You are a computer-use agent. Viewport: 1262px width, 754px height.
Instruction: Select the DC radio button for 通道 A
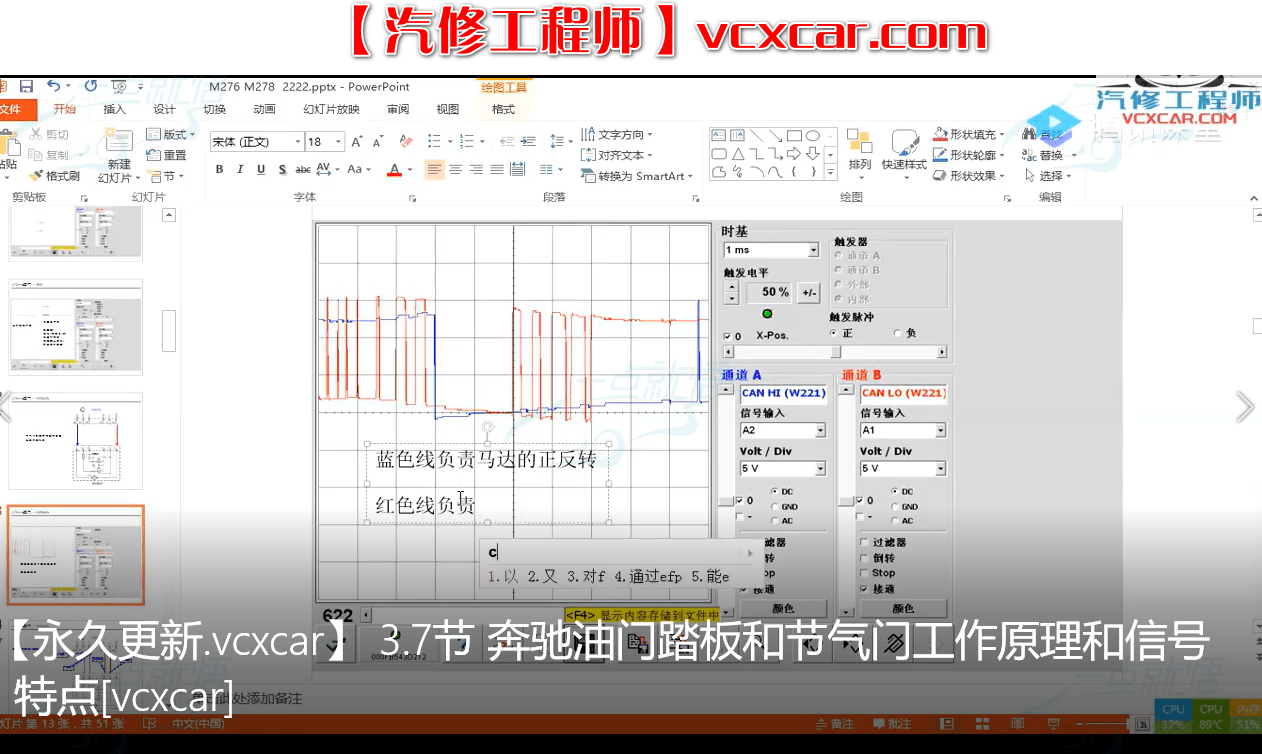[773, 489]
